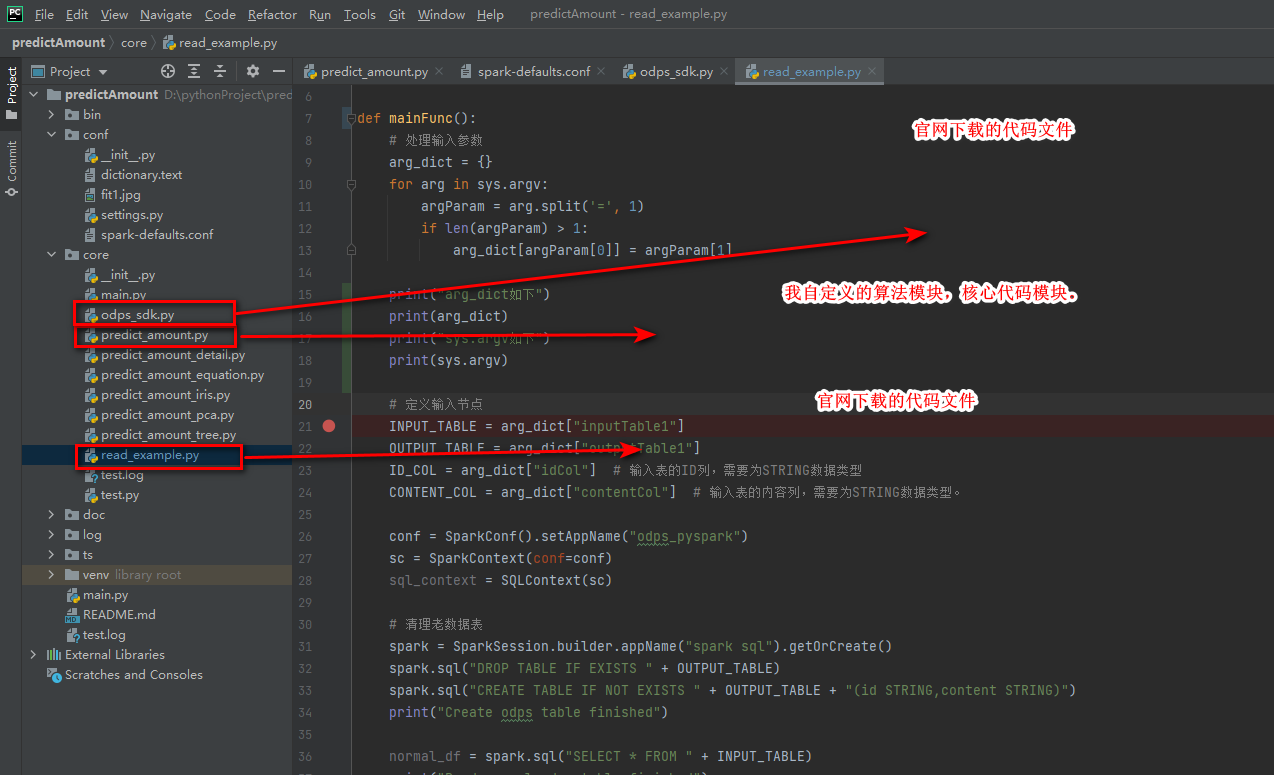Select predict_amount_pca.py in the project tree
This screenshot has width=1274, height=775.
pos(168,414)
